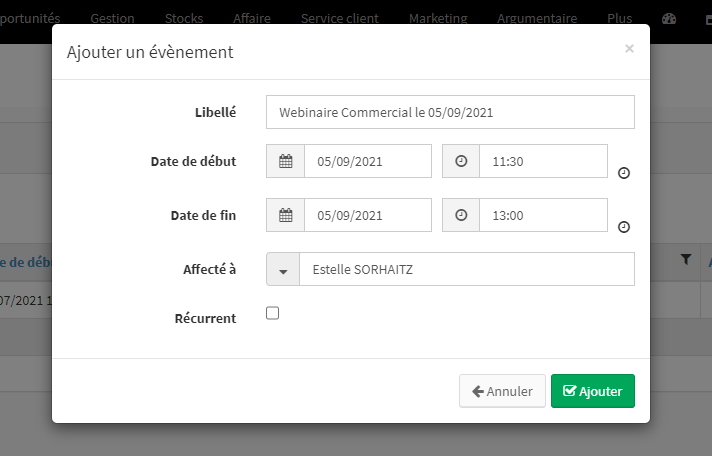This screenshot has height=456, width=712.
Task: Click the clock icon beside the 13:00 field
Action: point(461,215)
